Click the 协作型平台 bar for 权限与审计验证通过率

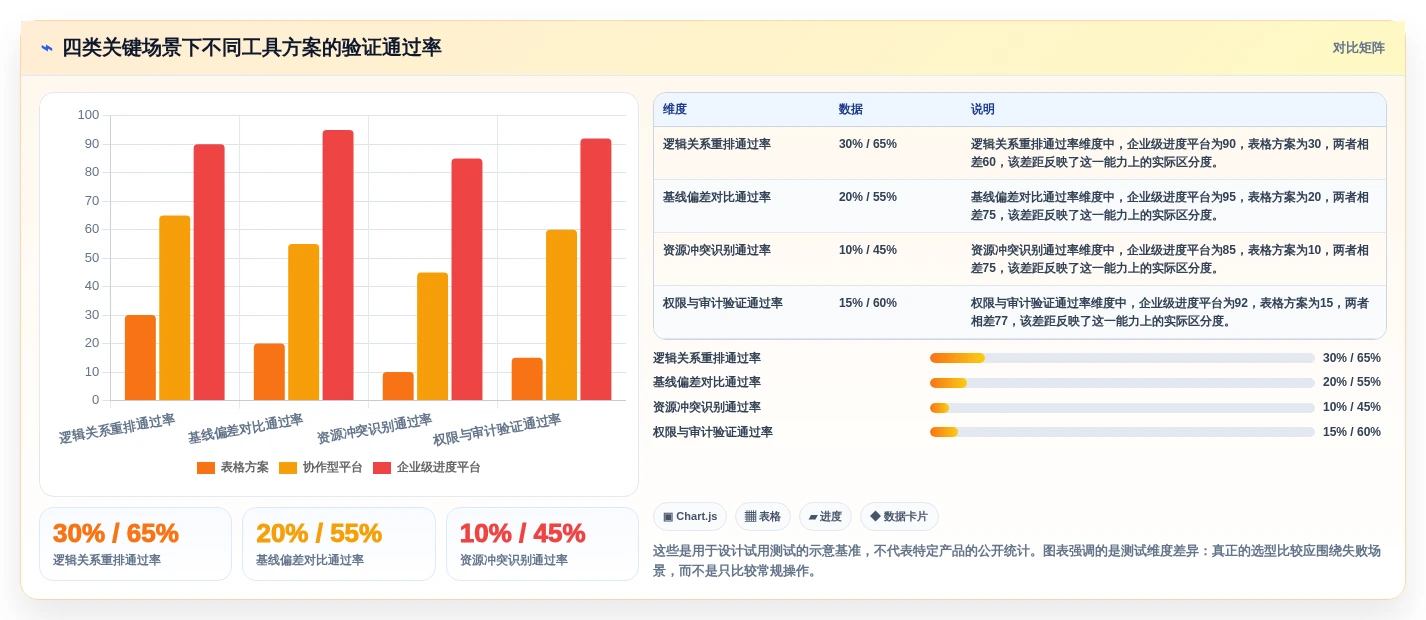click(561, 315)
